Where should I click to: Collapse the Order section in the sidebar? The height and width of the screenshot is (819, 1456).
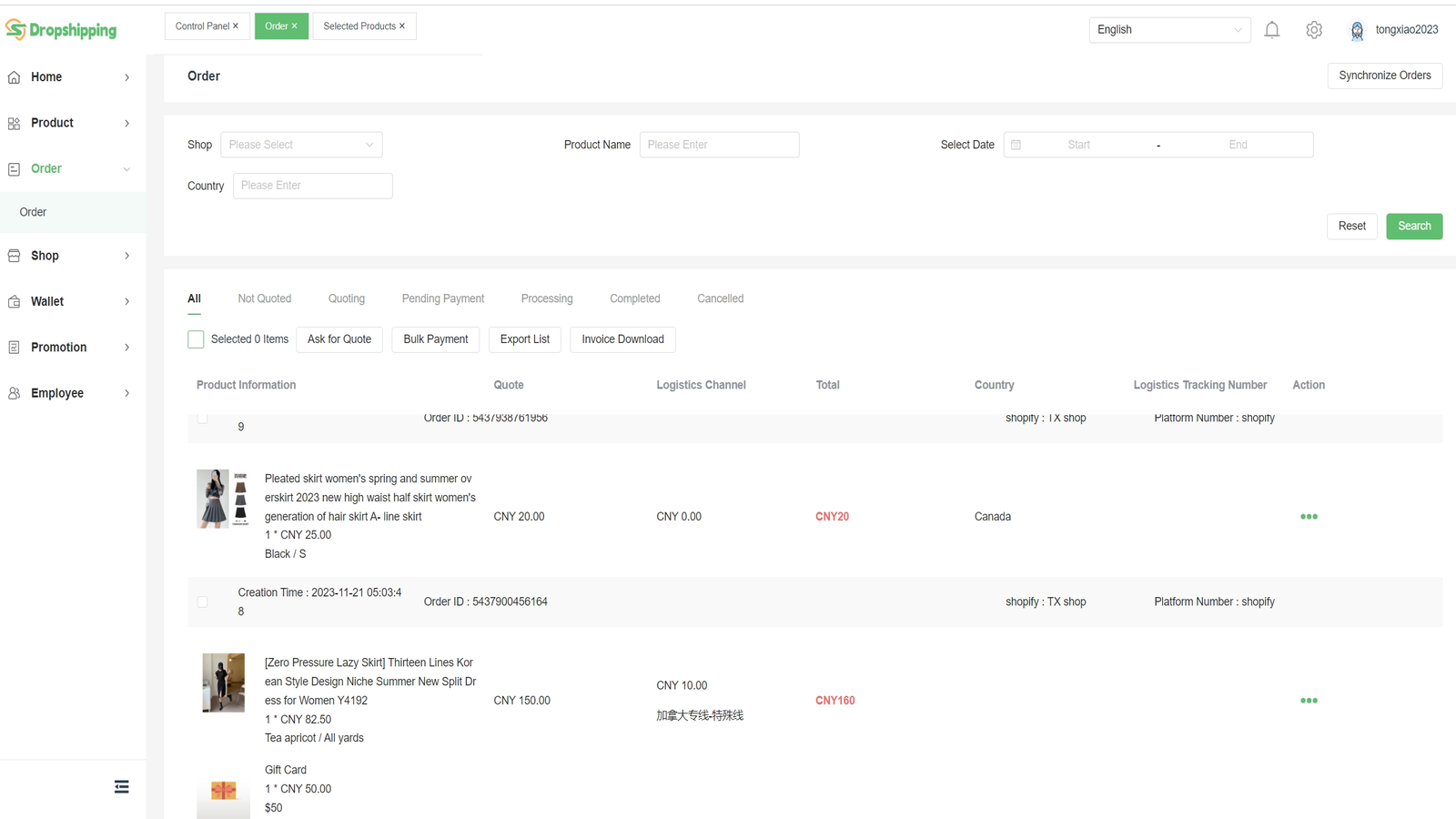(x=126, y=168)
